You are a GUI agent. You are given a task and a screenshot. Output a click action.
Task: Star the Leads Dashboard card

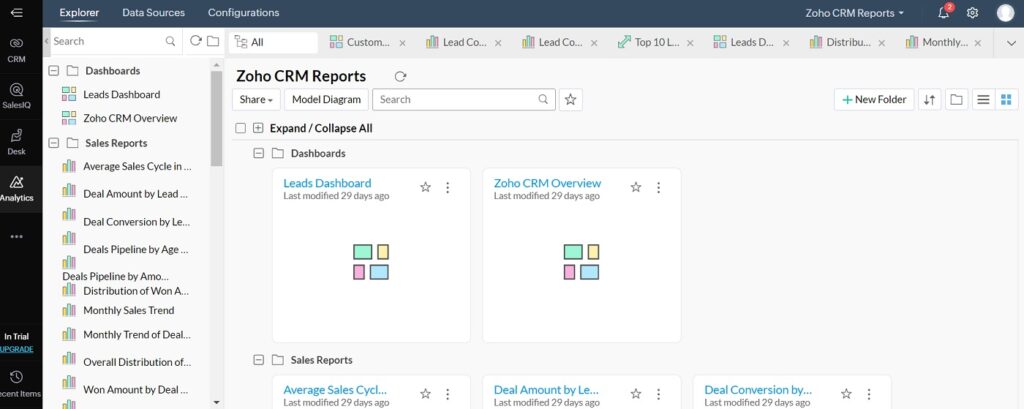426,188
